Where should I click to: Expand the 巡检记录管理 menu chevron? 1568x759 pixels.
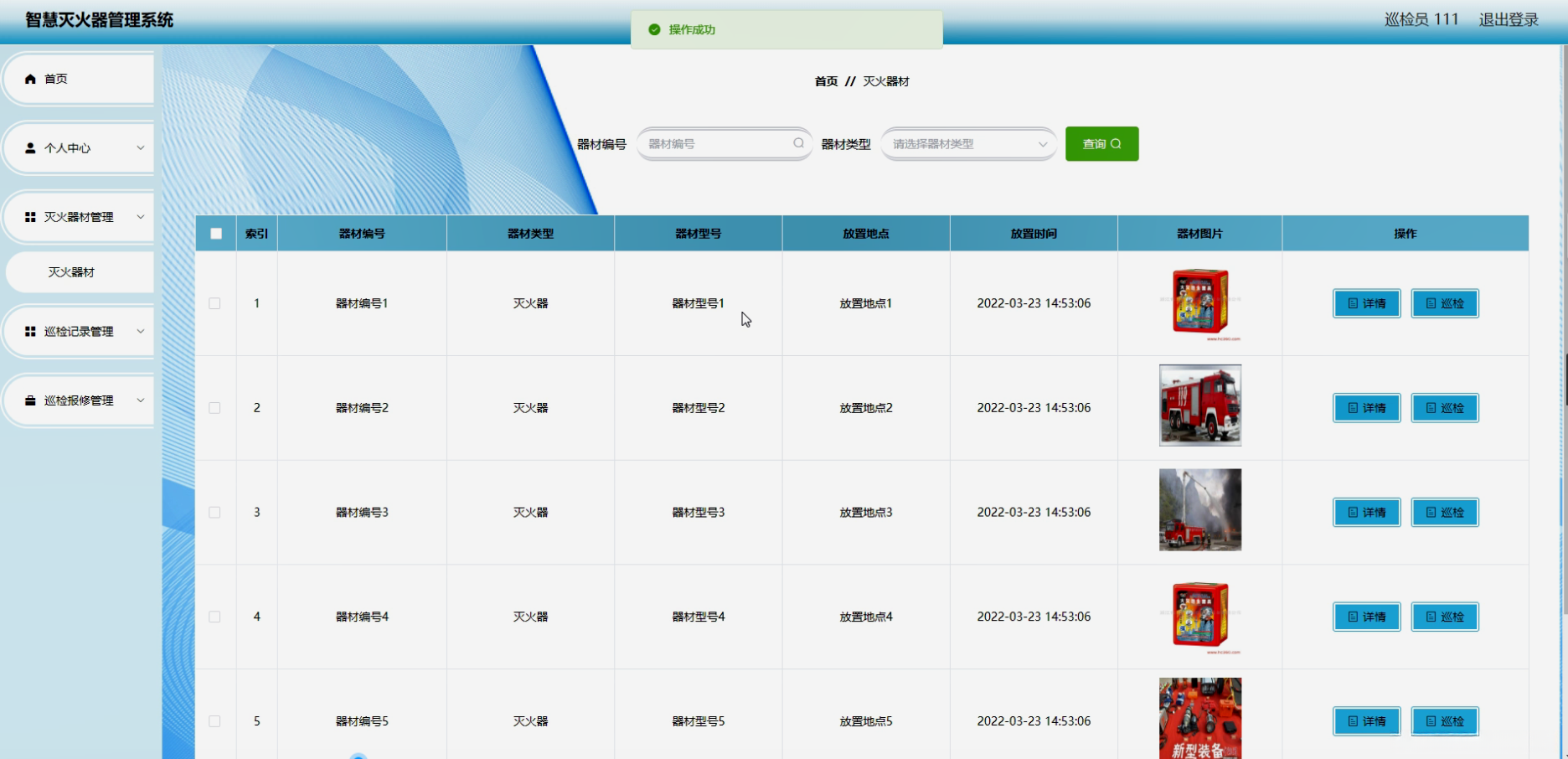pos(140,332)
